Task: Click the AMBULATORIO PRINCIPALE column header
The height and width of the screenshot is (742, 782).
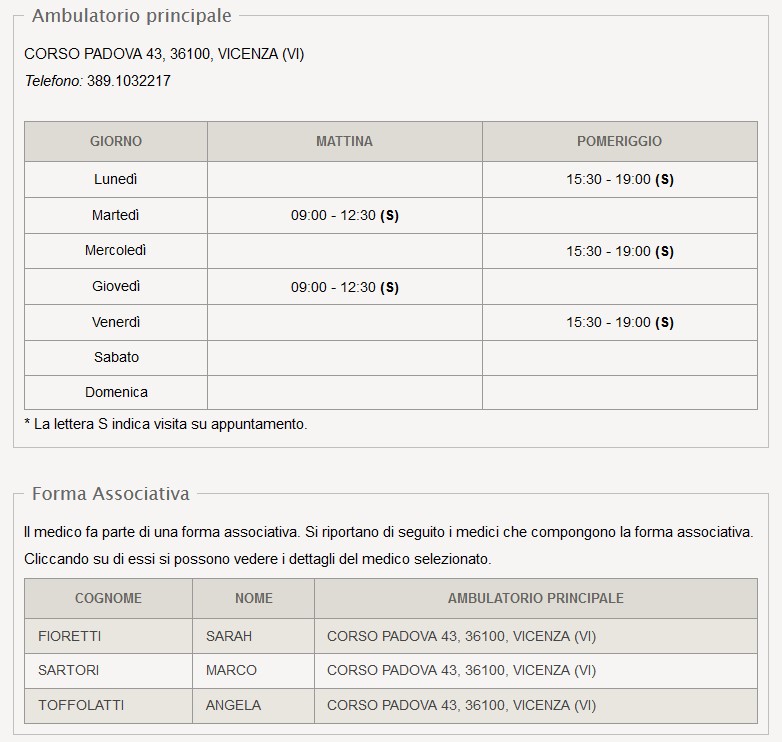Action: coord(535,598)
